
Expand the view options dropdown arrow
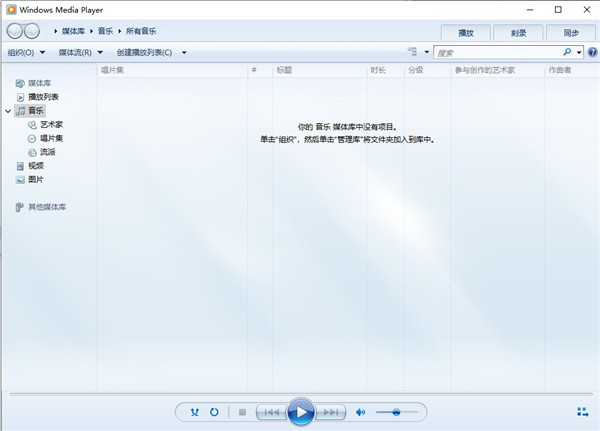click(427, 52)
